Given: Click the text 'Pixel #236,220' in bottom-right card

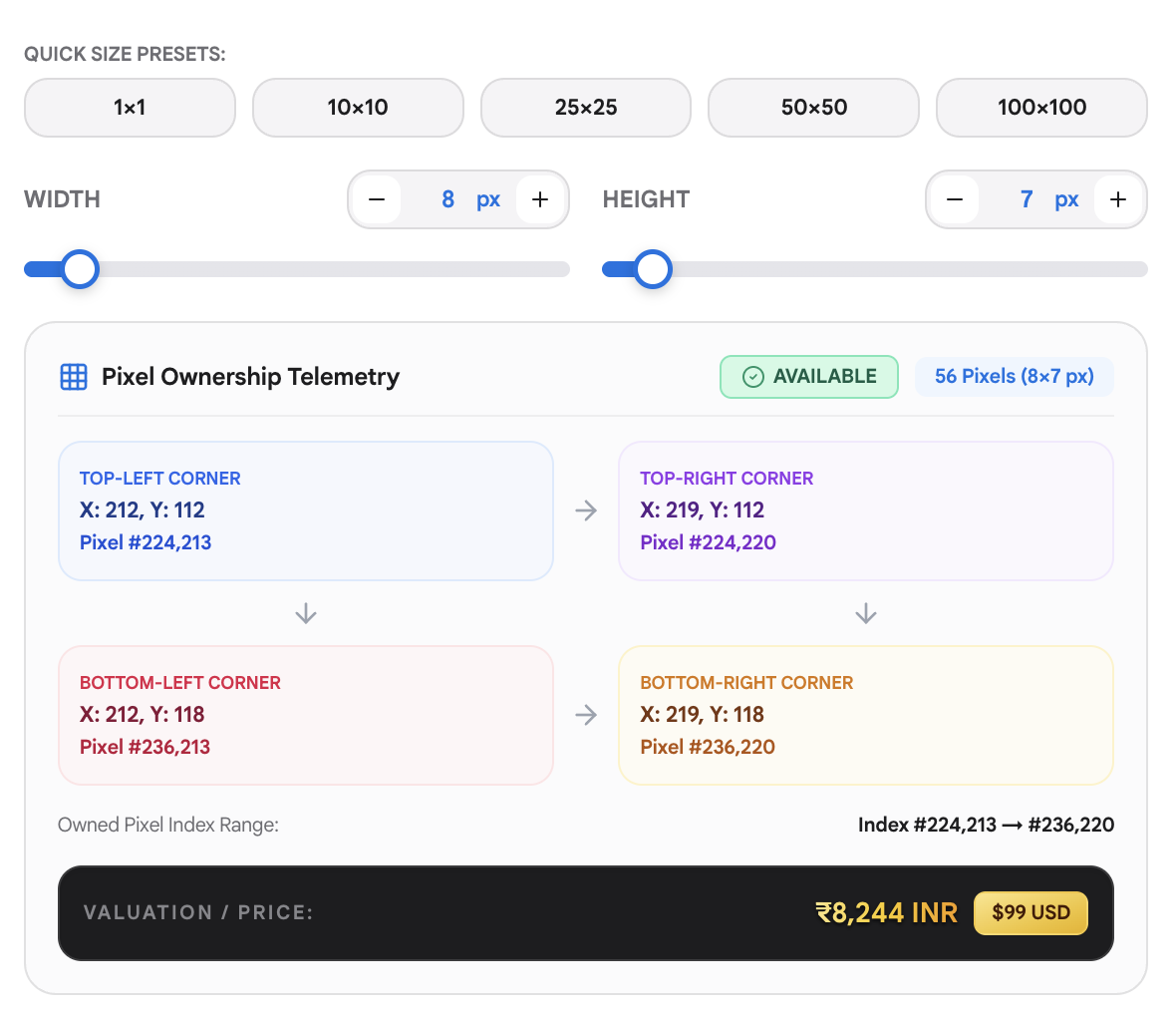Looking at the screenshot, I should 708,747.
